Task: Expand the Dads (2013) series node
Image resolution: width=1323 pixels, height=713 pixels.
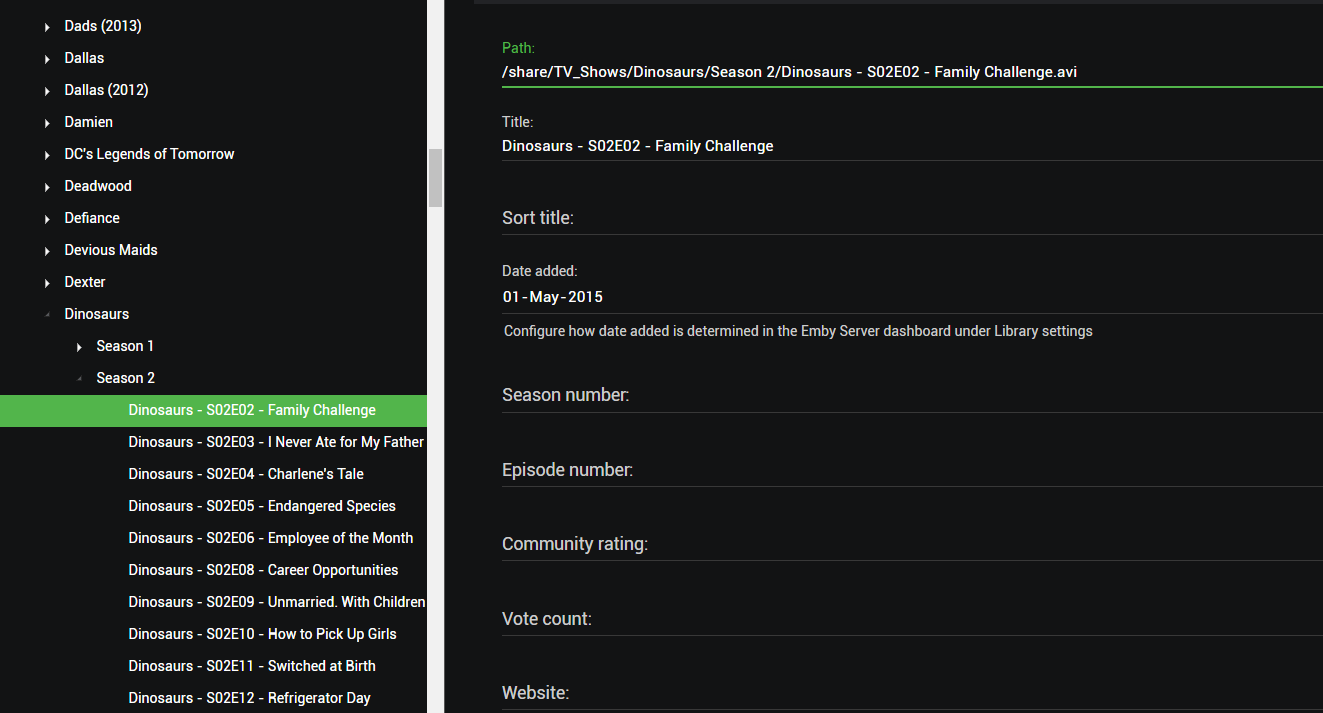Action: pos(46,25)
